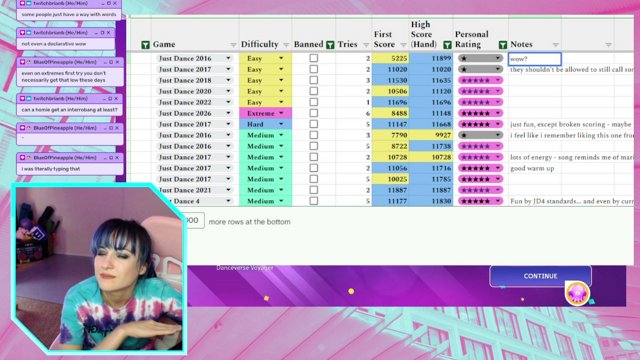The image size is (640, 360).
Task: Select the note starting 'Fun by JD4 standards'
Action: pos(571,201)
